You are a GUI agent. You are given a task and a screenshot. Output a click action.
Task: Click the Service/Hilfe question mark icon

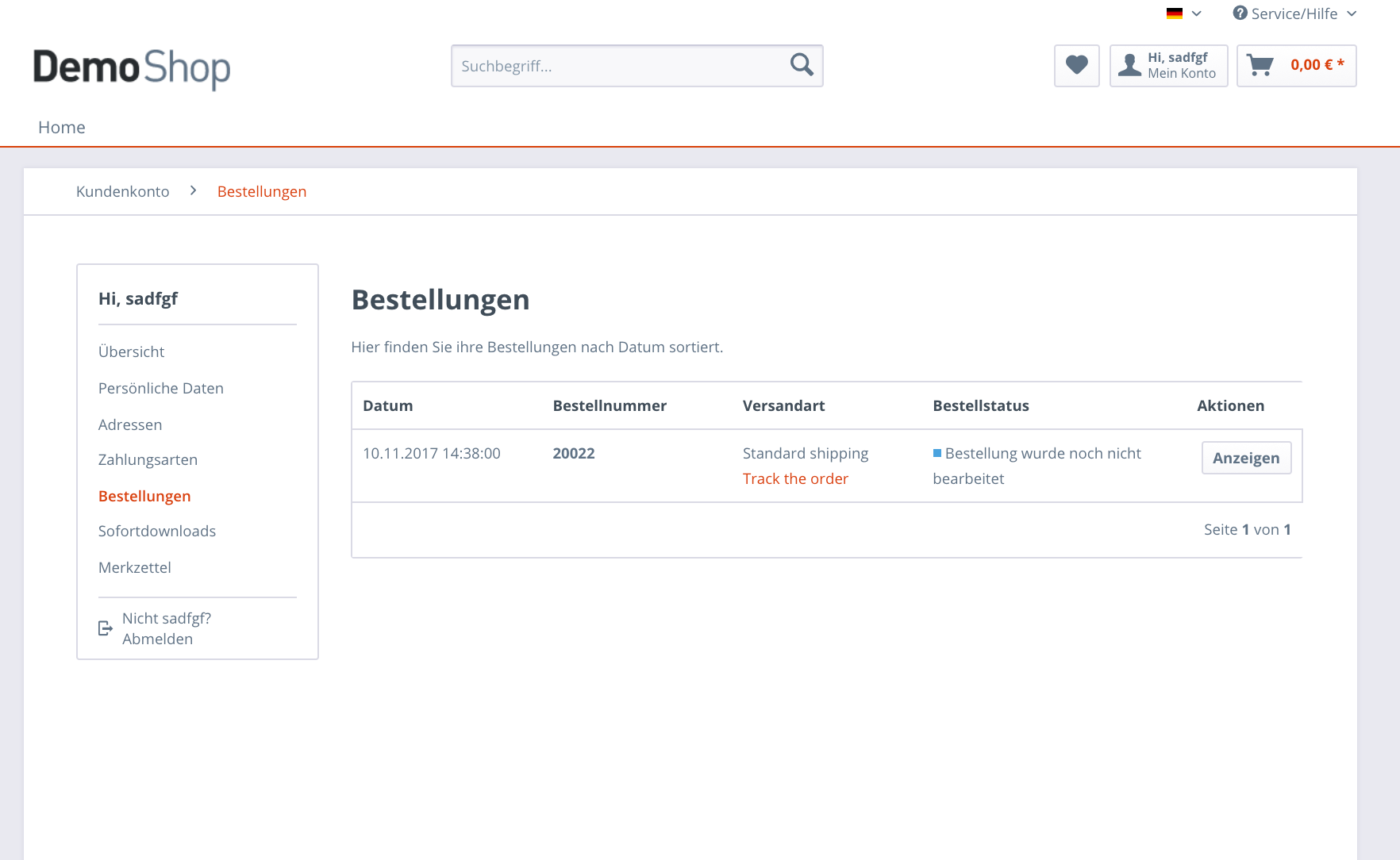tap(1240, 13)
